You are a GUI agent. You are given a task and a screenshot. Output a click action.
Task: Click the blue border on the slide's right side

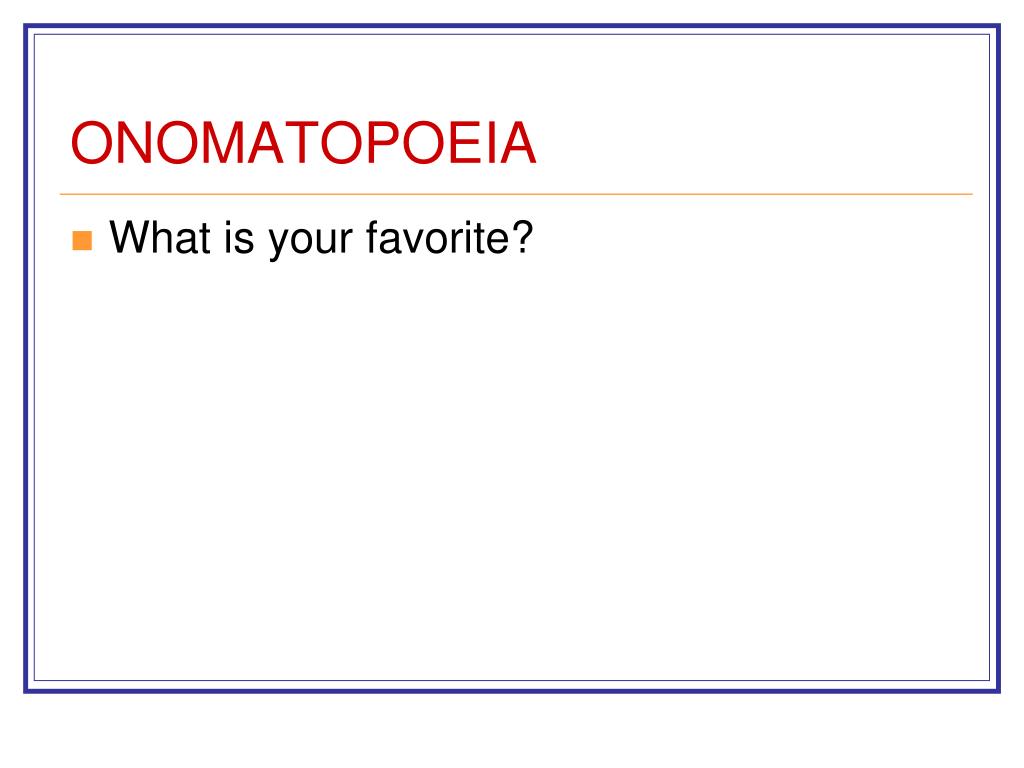click(x=998, y=359)
